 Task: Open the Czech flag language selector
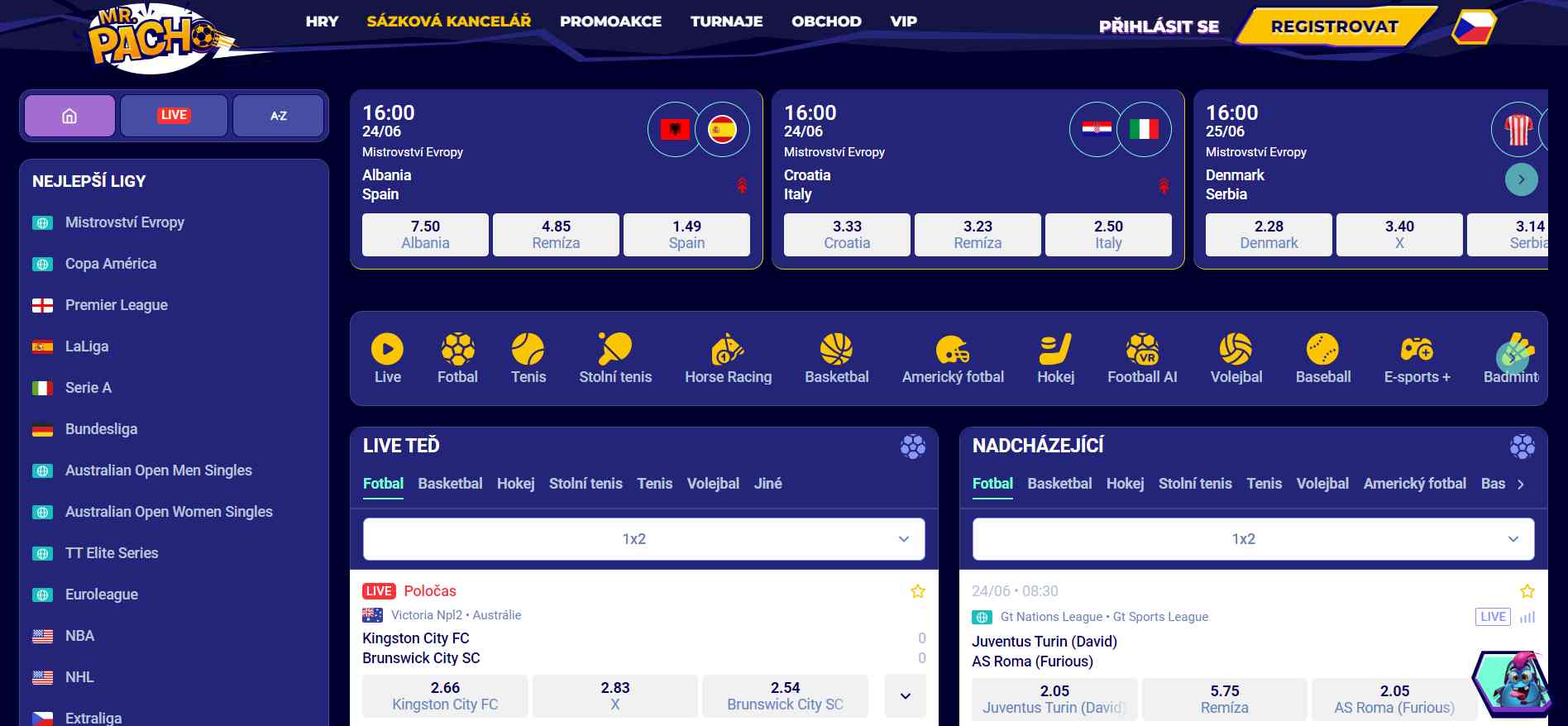click(1475, 26)
